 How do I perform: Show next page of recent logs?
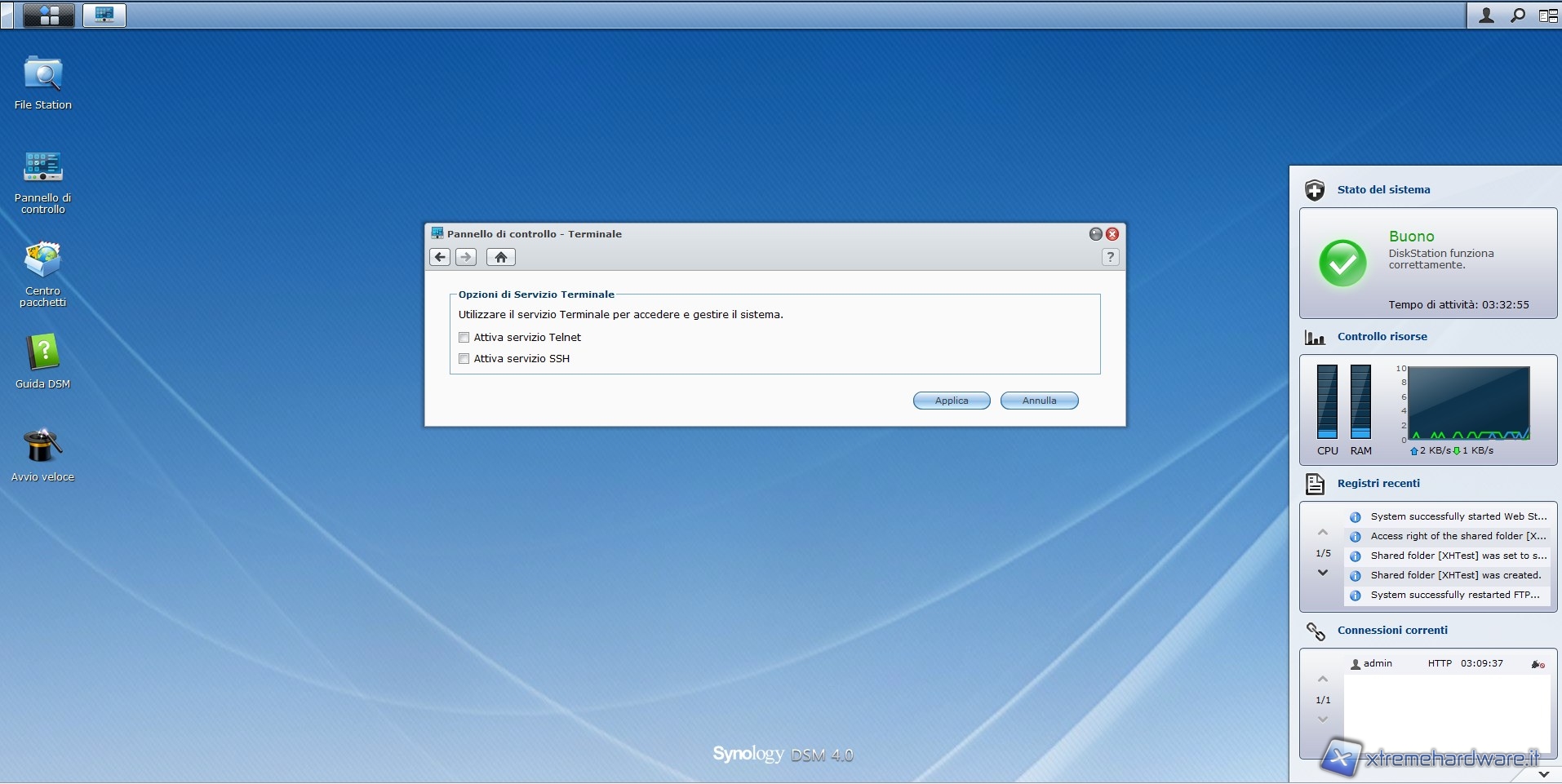(1323, 573)
